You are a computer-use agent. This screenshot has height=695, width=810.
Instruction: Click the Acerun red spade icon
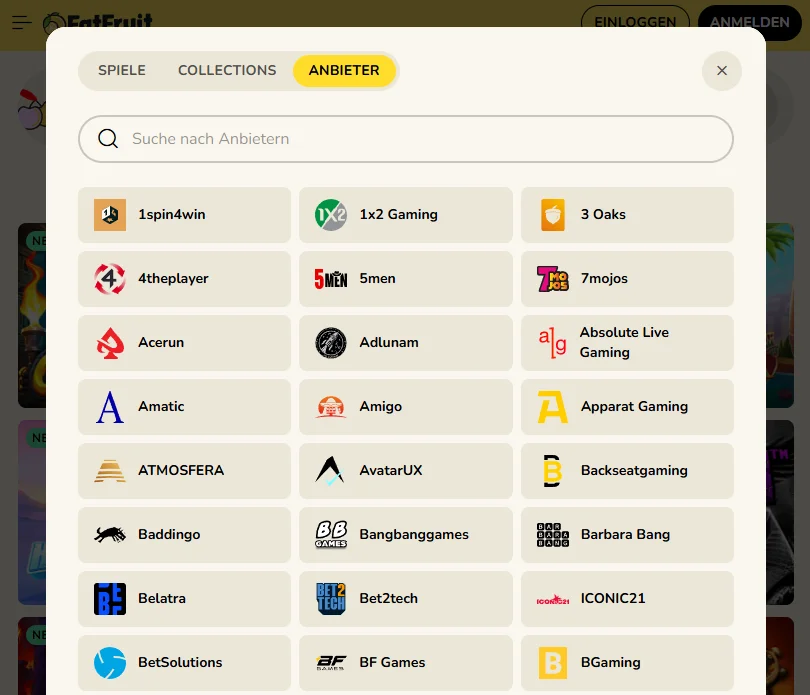(110, 343)
